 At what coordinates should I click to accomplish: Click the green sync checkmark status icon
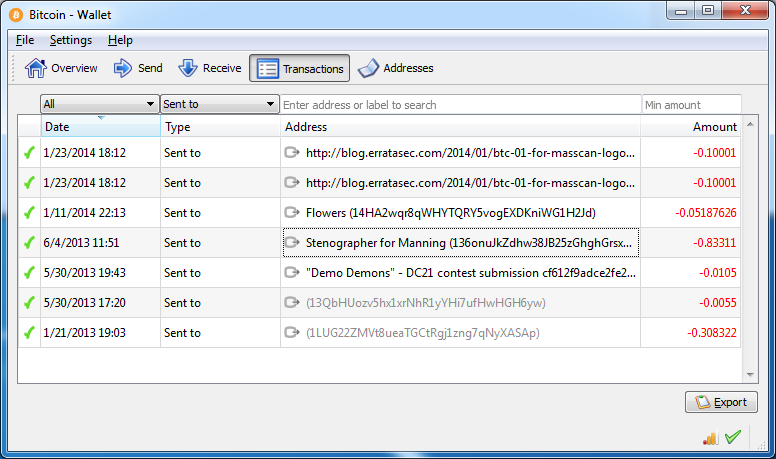(733, 437)
